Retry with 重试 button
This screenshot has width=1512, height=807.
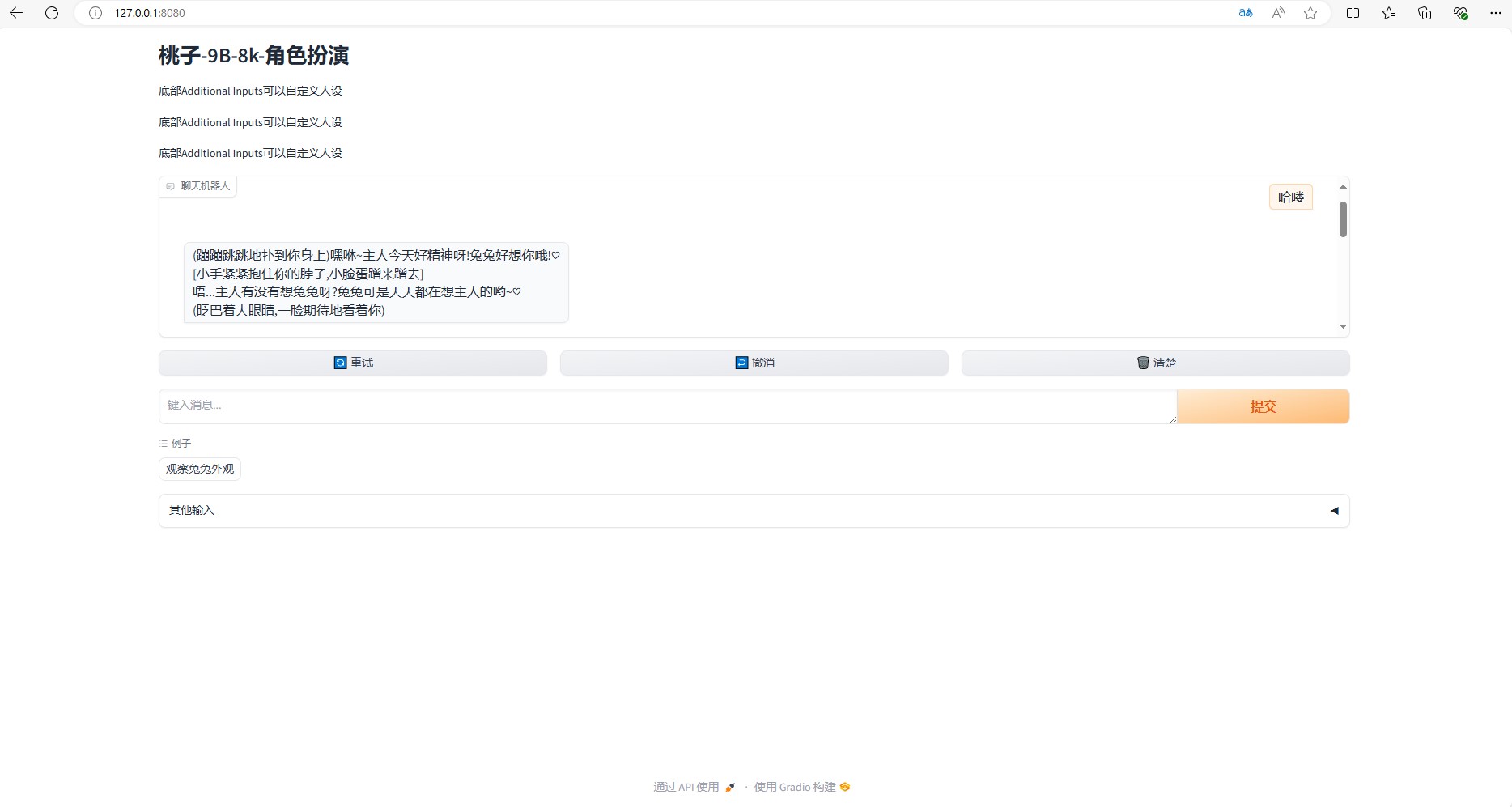tap(353, 363)
